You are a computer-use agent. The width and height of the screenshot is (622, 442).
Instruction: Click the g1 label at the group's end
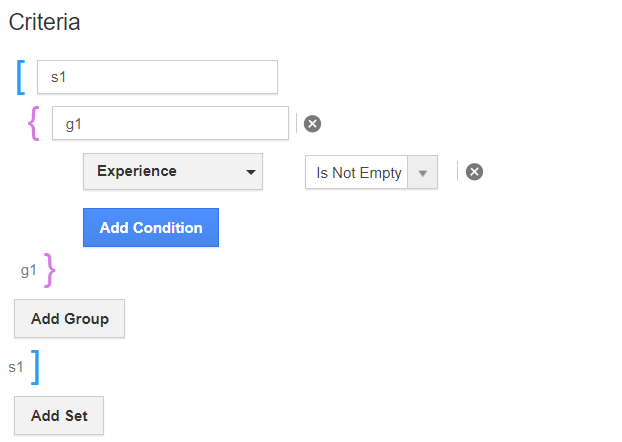point(28,270)
